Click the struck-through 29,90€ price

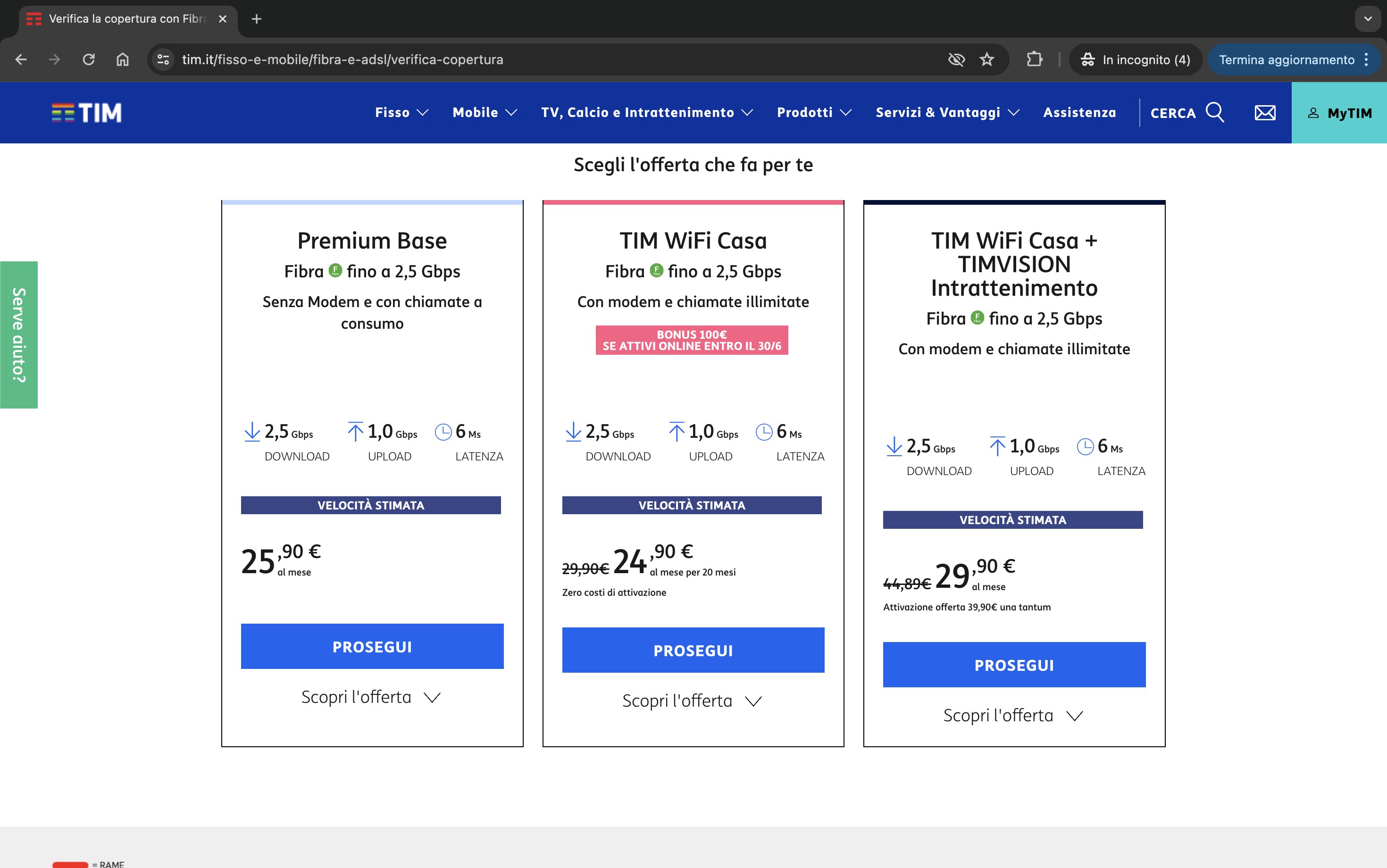coord(585,568)
